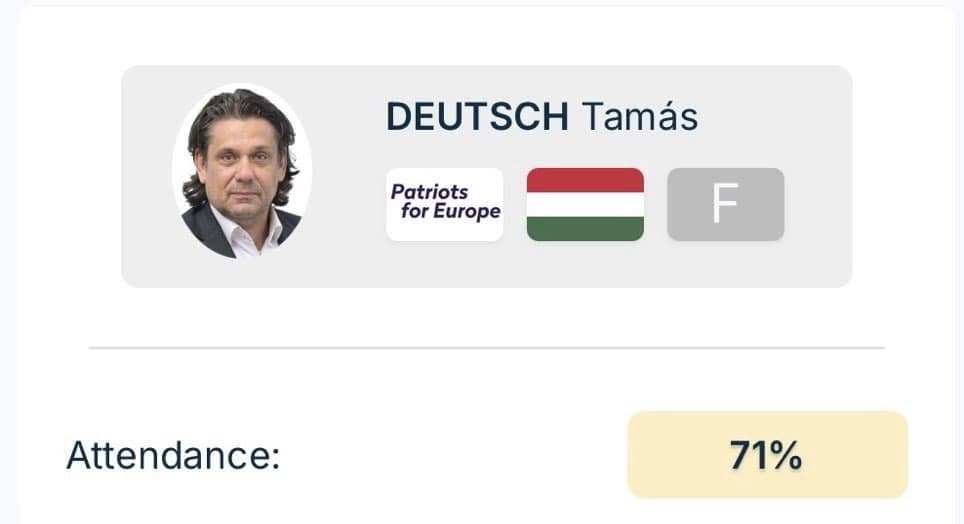
Task: Click the DEUTSCH surname heading
Action: tap(477, 116)
